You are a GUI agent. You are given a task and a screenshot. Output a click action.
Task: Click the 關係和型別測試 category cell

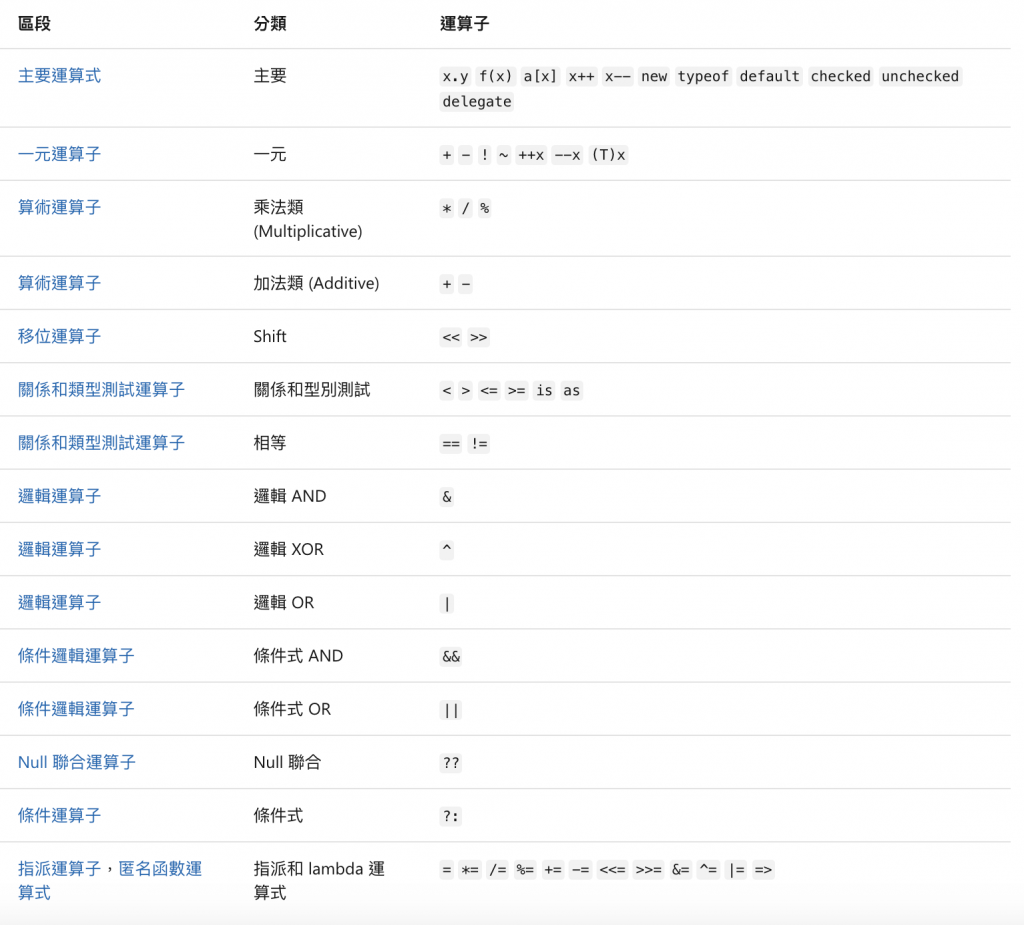[312, 390]
